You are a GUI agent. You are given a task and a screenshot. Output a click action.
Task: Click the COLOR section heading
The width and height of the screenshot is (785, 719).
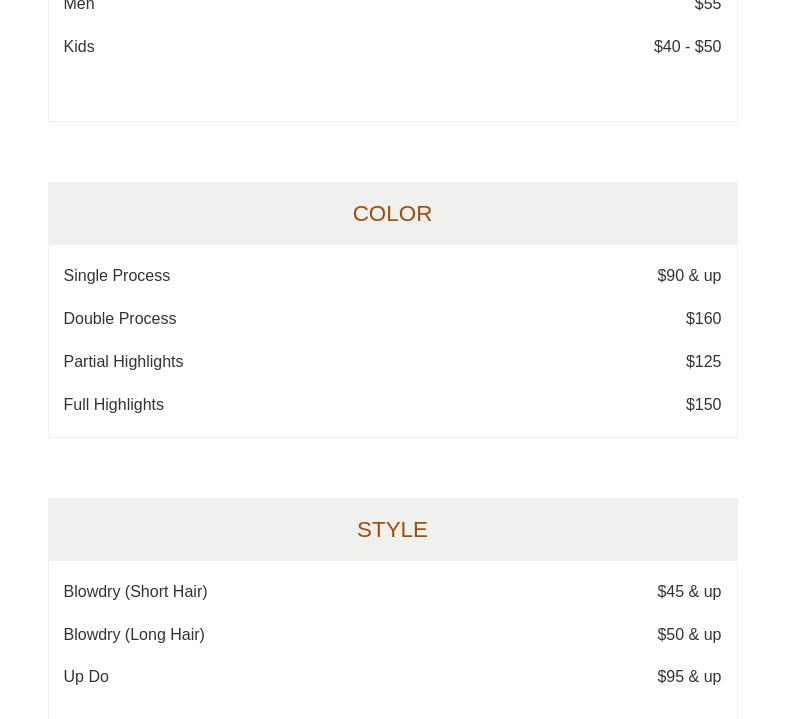[392, 213]
